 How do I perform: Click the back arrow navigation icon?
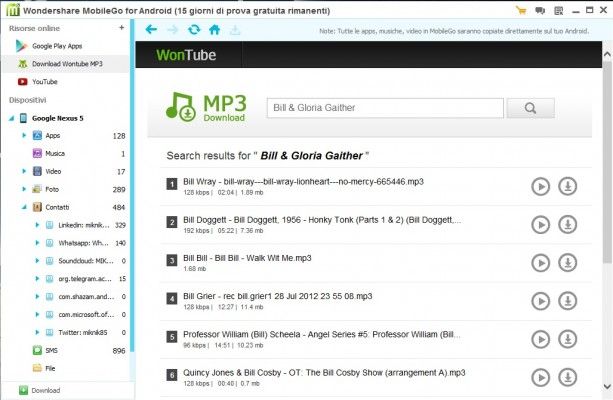151,29
